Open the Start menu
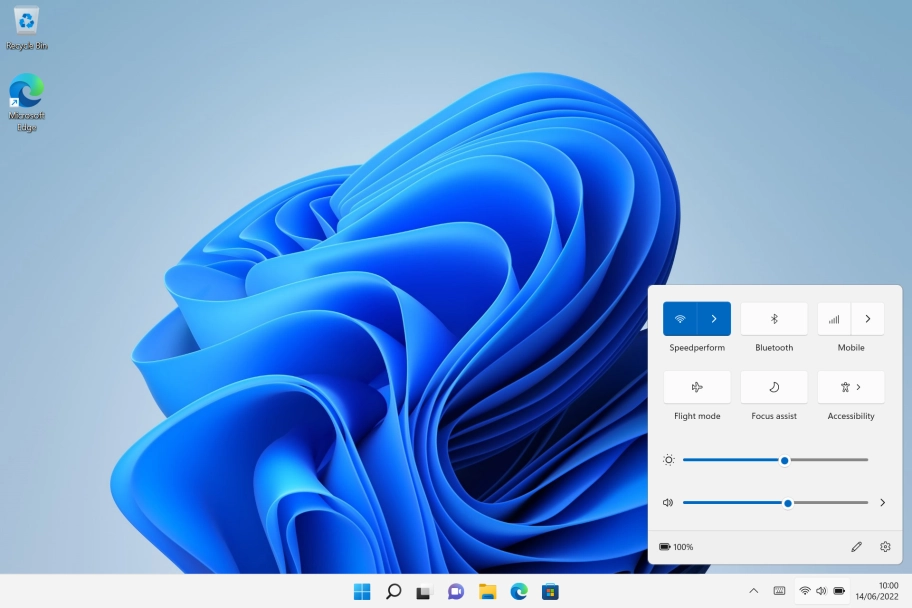This screenshot has width=912, height=608. point(362,591)
